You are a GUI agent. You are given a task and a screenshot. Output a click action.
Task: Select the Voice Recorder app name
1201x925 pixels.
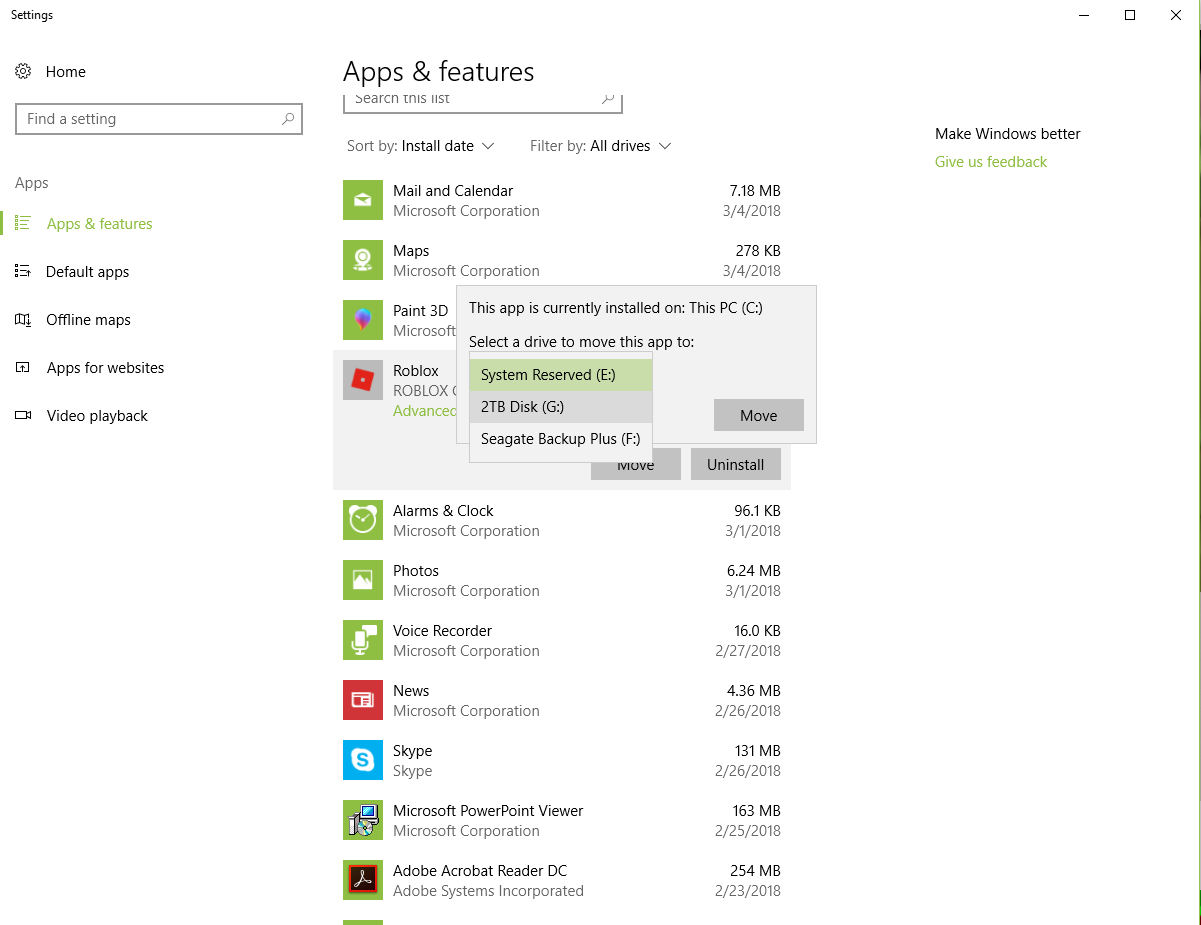click(443, 631)
